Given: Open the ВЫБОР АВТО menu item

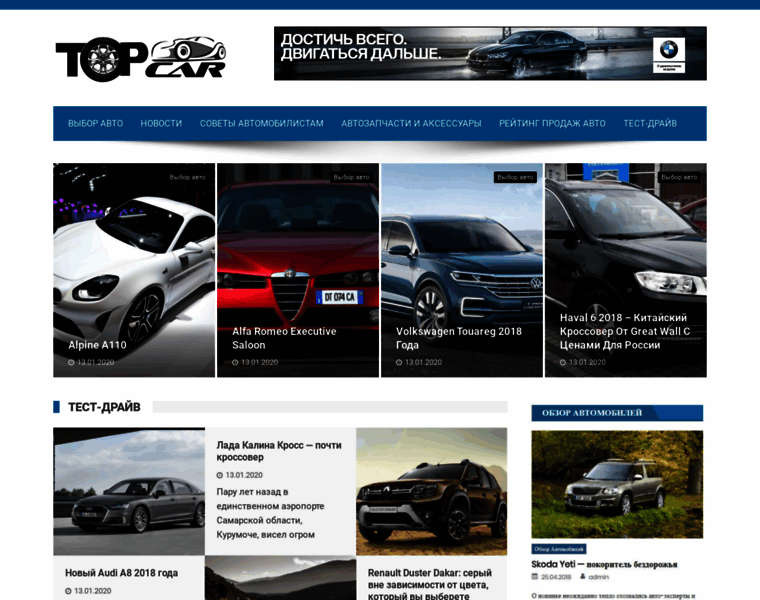Looking at the screenshot, I should [95, 124].
